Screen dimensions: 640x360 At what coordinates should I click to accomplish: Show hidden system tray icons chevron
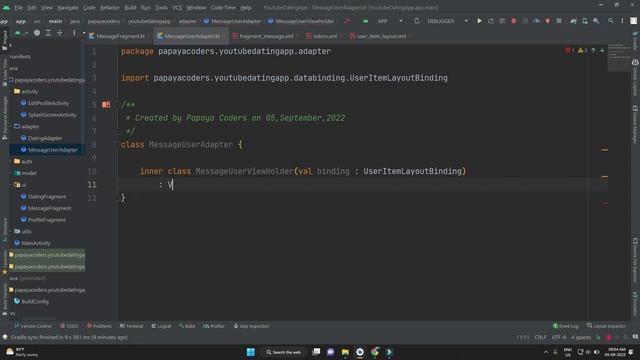546,352
